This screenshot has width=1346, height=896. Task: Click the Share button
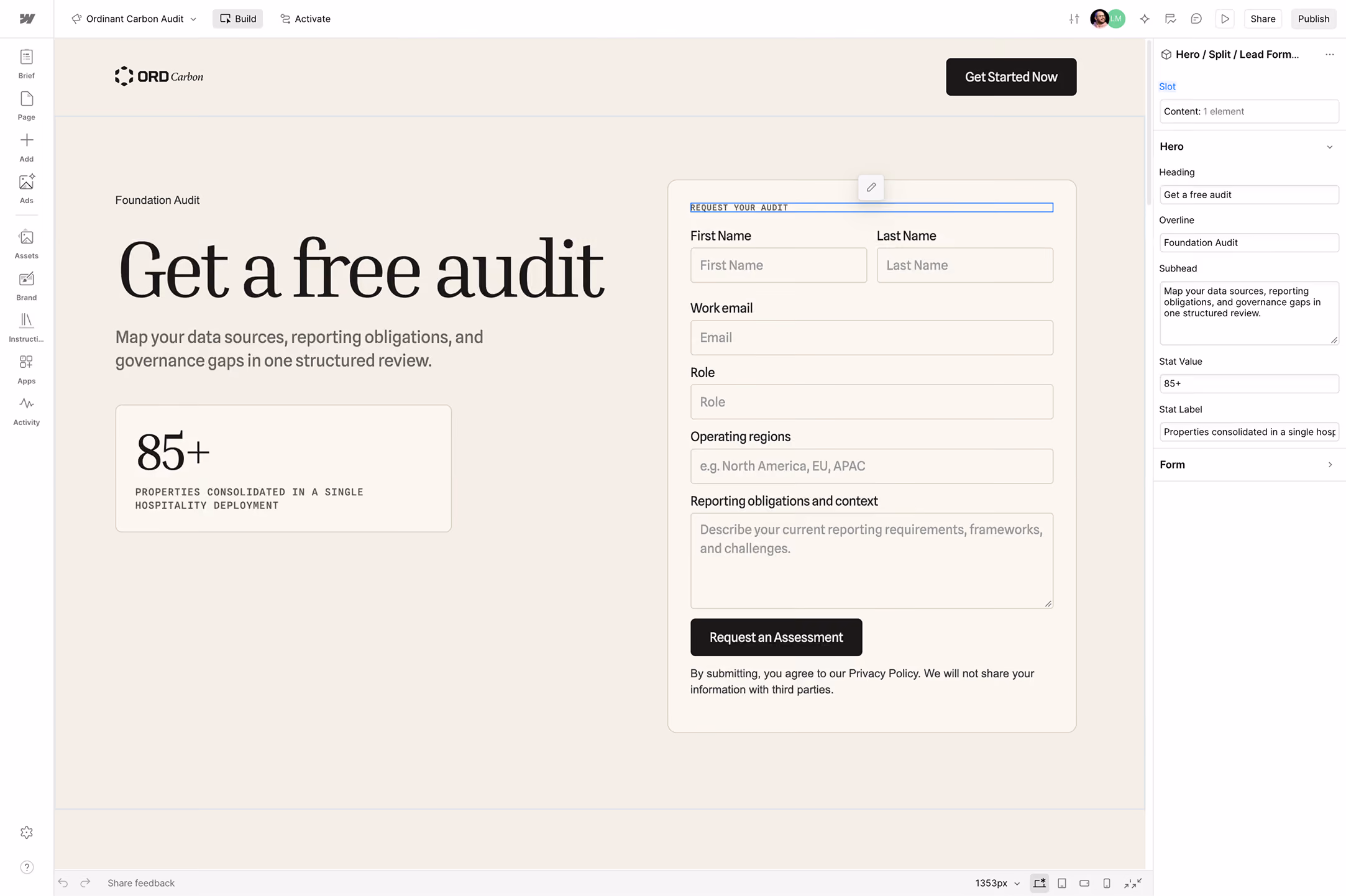point(1263,19)
